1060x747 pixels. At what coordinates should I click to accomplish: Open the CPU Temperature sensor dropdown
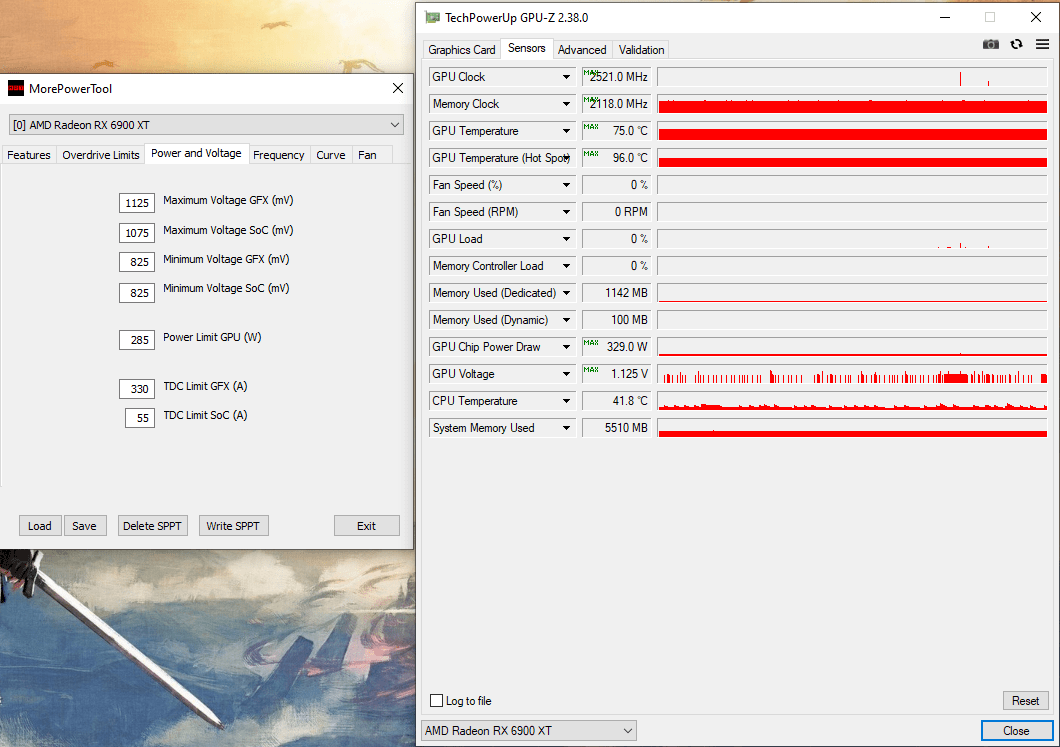tap(566, 402)
